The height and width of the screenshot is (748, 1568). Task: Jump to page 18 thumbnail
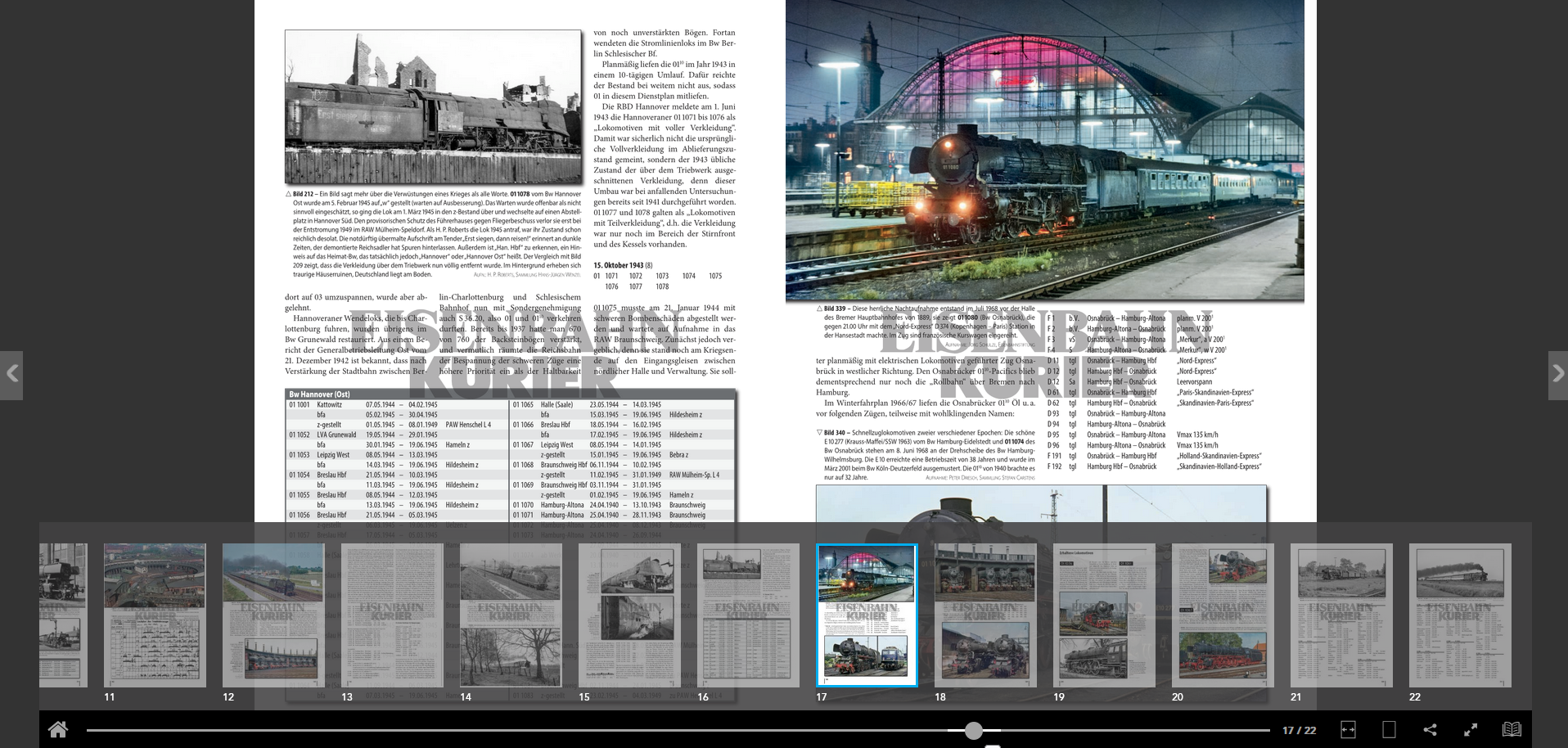point(985,615)
